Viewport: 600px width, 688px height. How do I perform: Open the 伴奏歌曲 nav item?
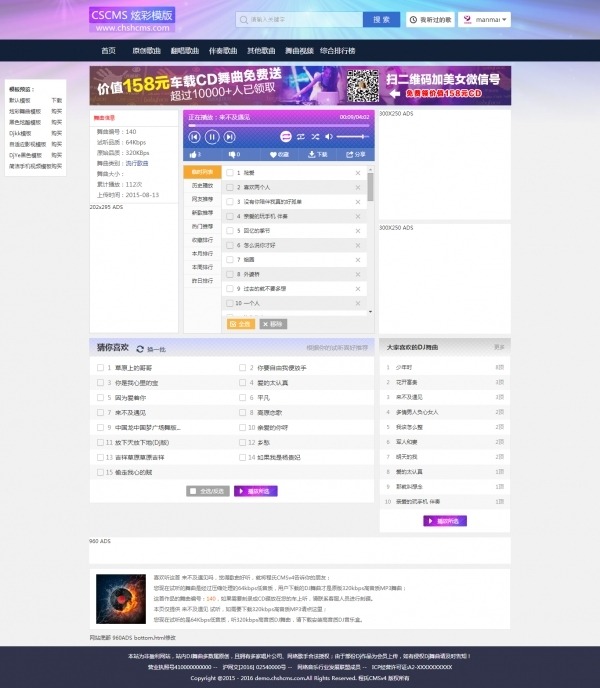click(223, 51)
